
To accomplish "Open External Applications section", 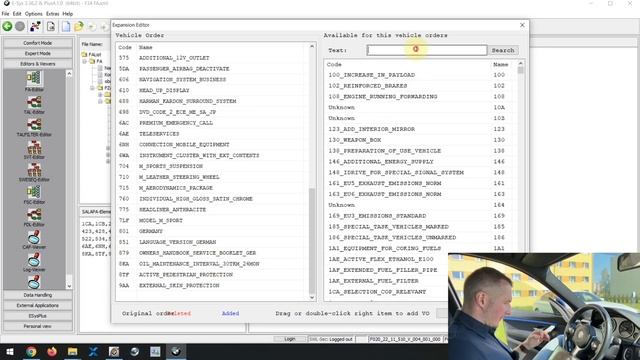I will [38, 305].
